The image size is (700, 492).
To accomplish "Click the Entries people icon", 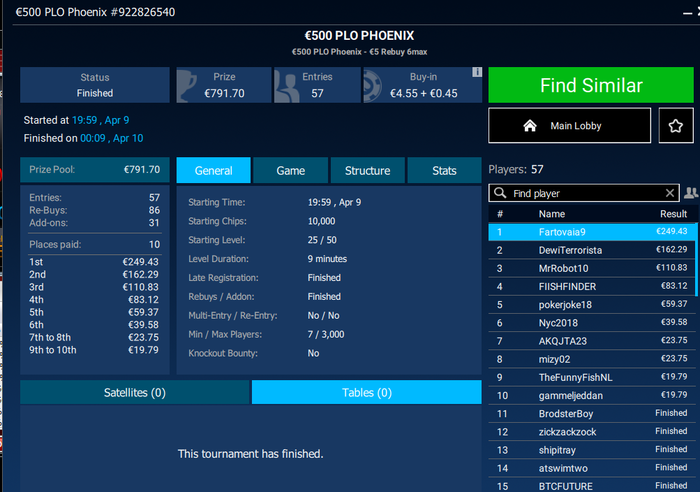I will pyautogui.click(x=286, y=87).
